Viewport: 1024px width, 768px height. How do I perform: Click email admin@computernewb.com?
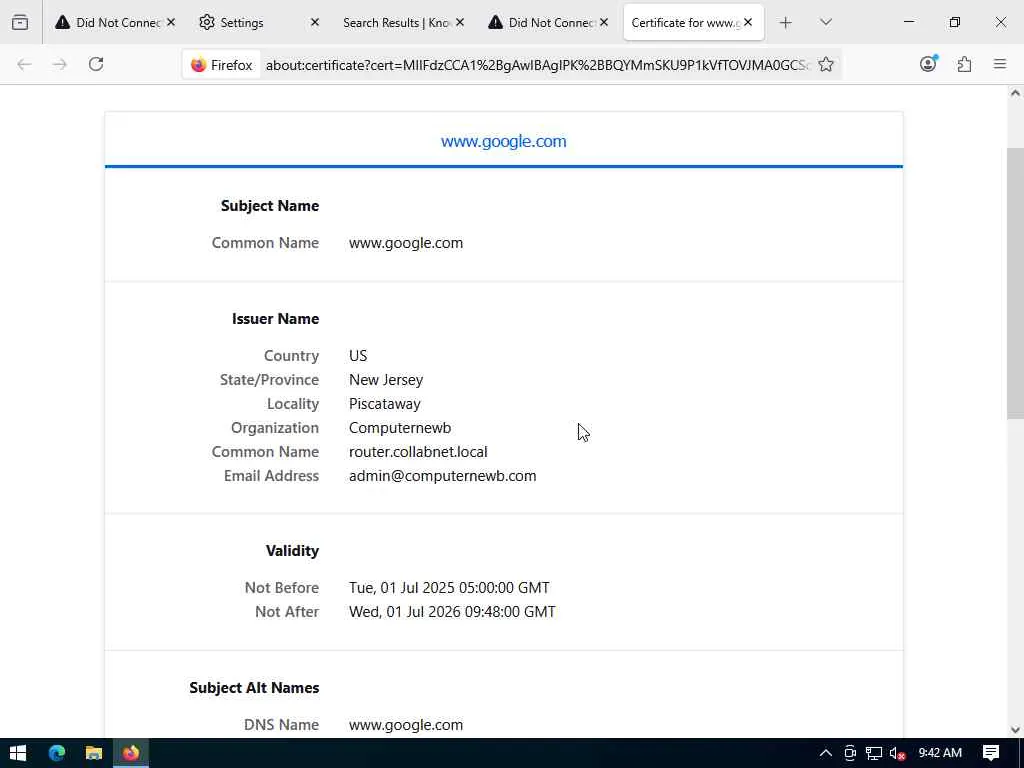[x=442, y=476]
